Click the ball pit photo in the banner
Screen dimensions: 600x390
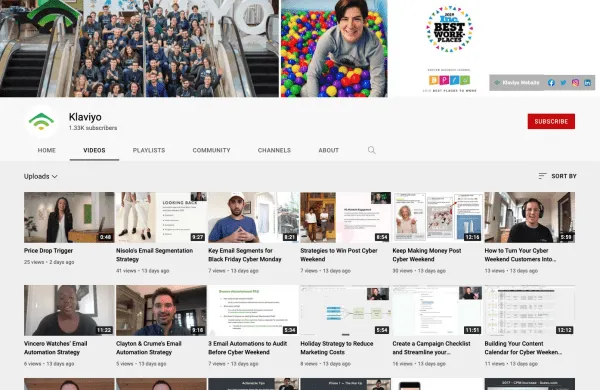334,48
